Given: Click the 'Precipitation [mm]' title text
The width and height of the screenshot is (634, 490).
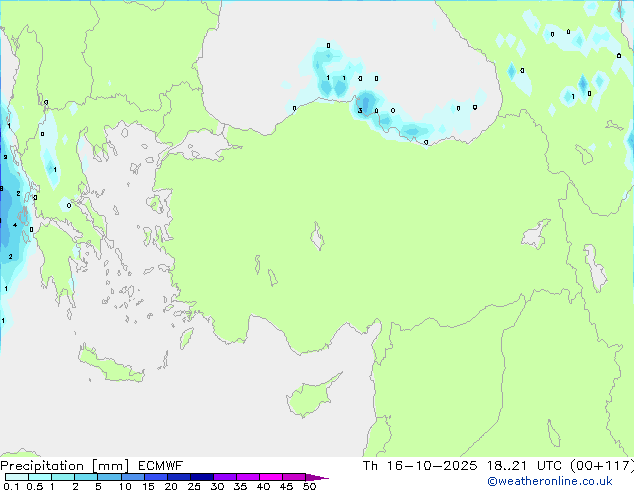Looking at the screenshot, I should (65, 466).
